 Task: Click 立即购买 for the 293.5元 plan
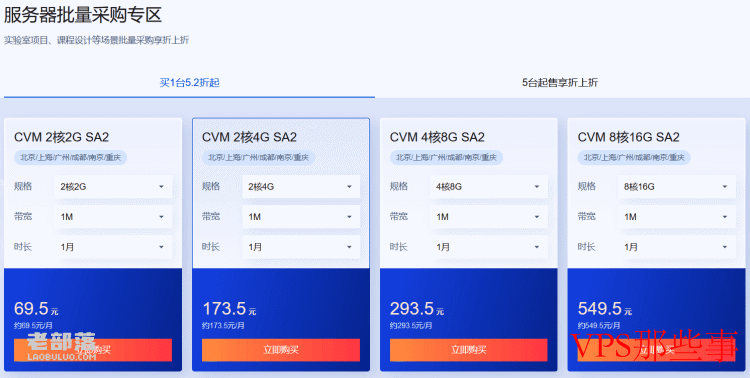[x=469, y=350]
